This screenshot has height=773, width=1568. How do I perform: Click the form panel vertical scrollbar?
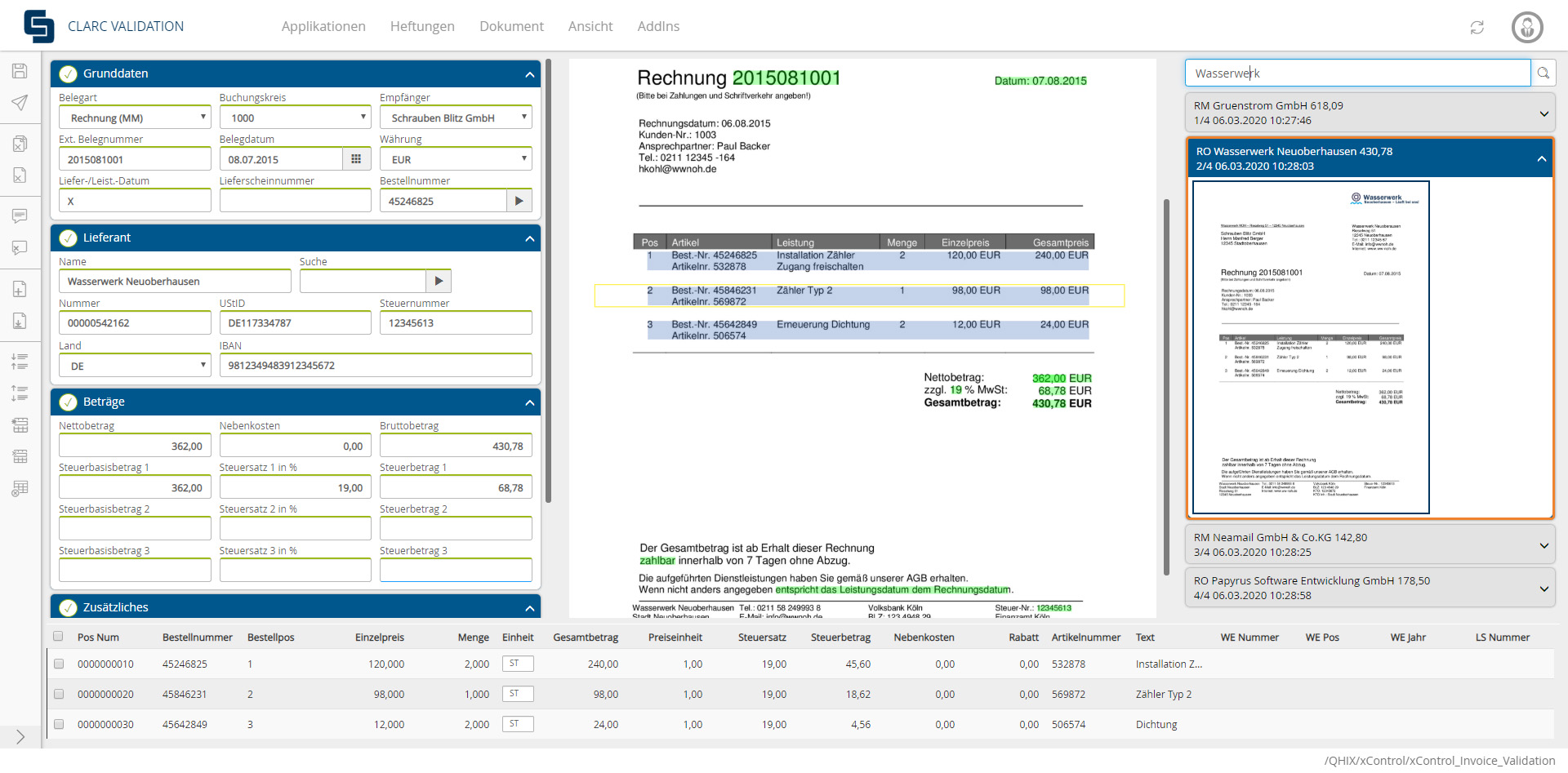(549, 280)
